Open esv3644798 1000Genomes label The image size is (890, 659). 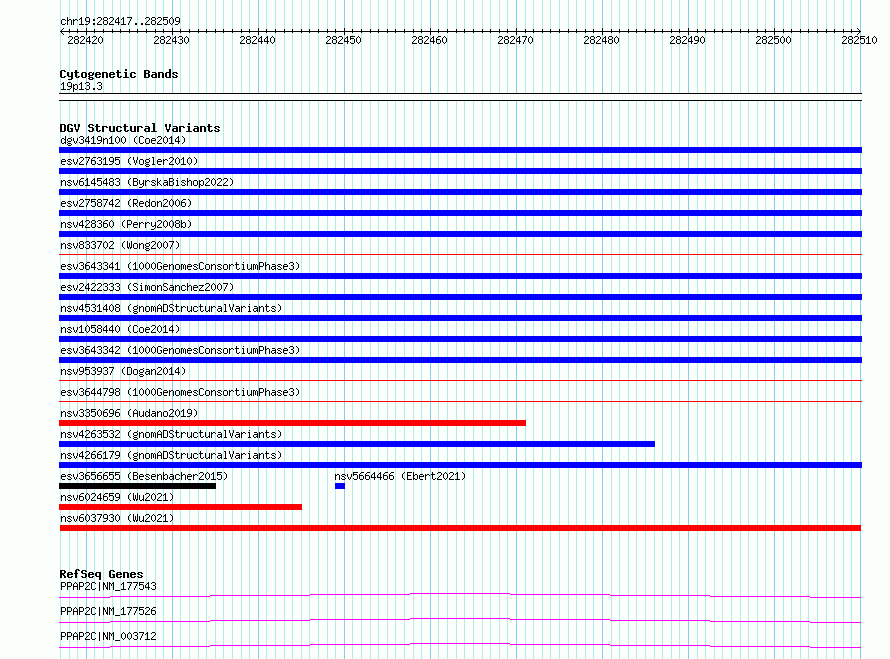point(180,392)
